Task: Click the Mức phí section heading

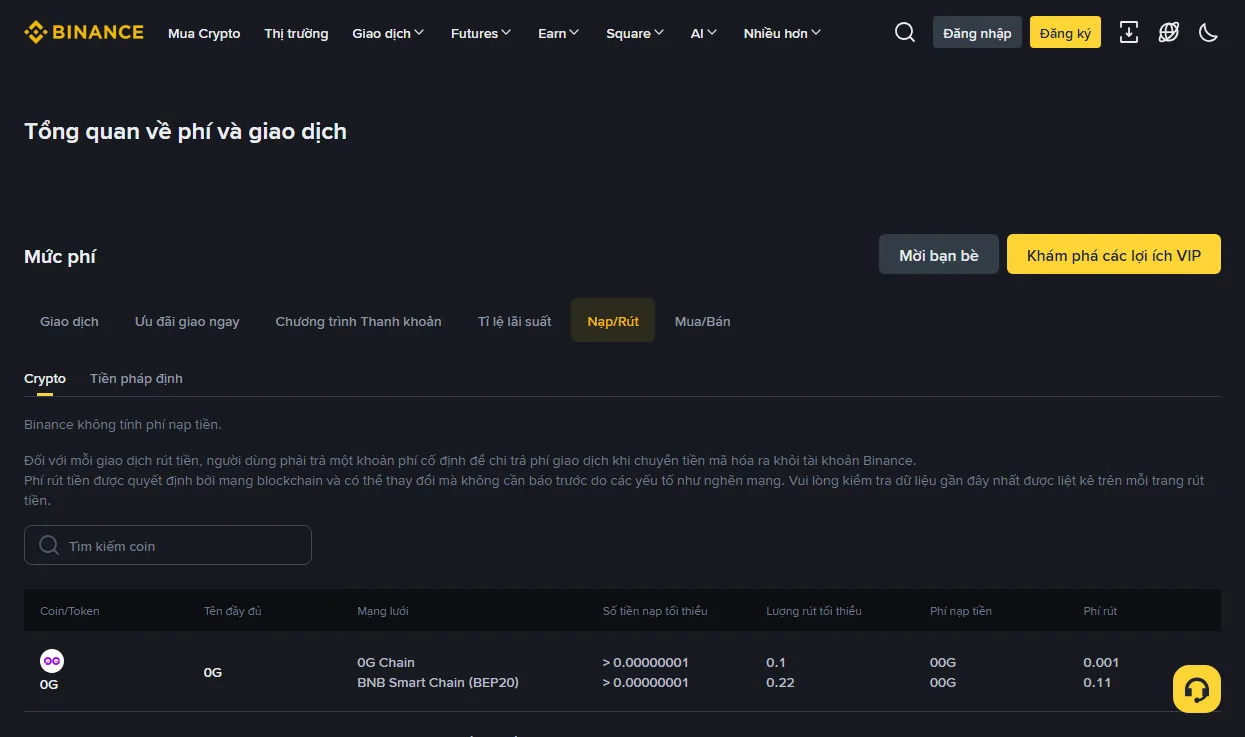Action: 60,257
